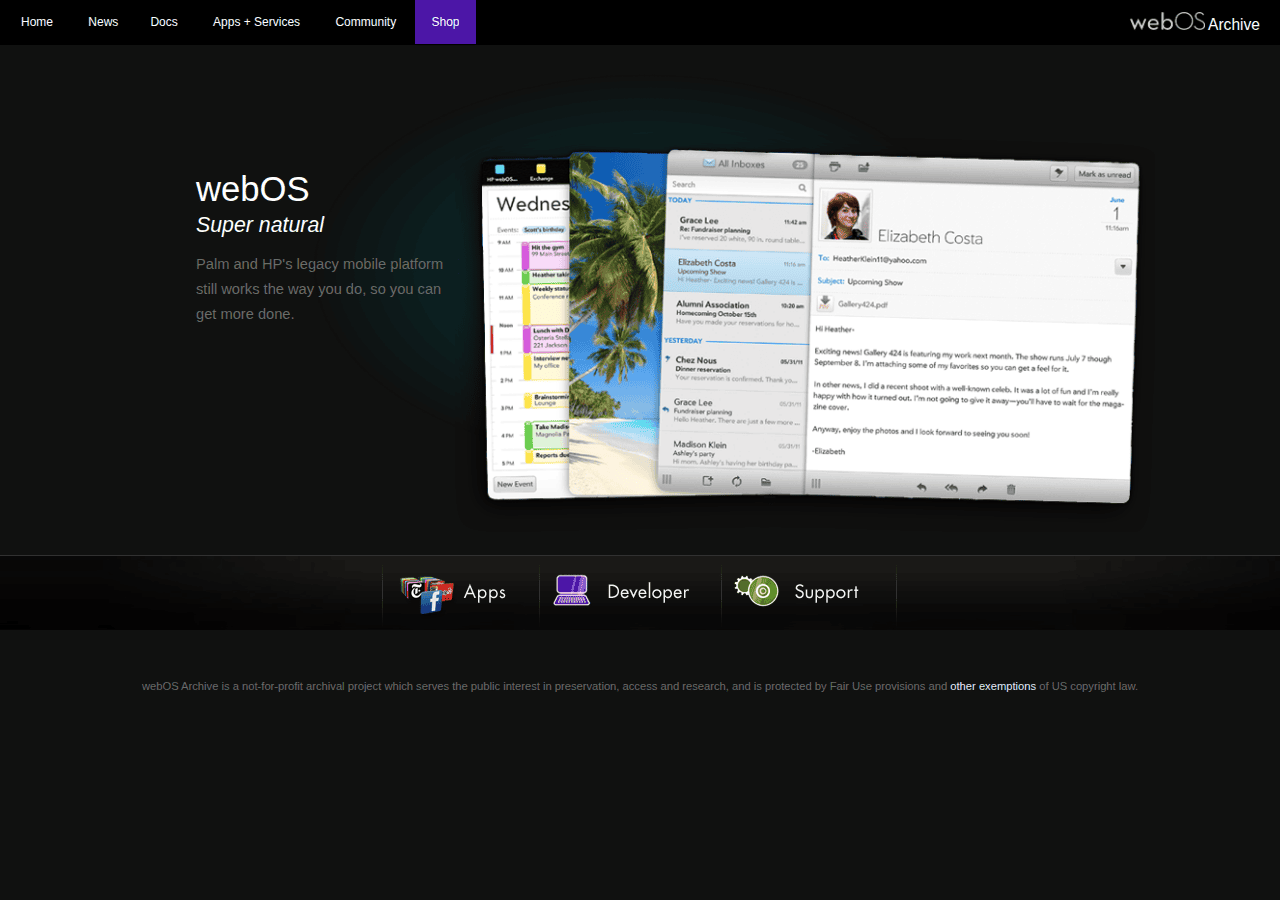Click the reply-all double arrow icon

pos(951,488)
